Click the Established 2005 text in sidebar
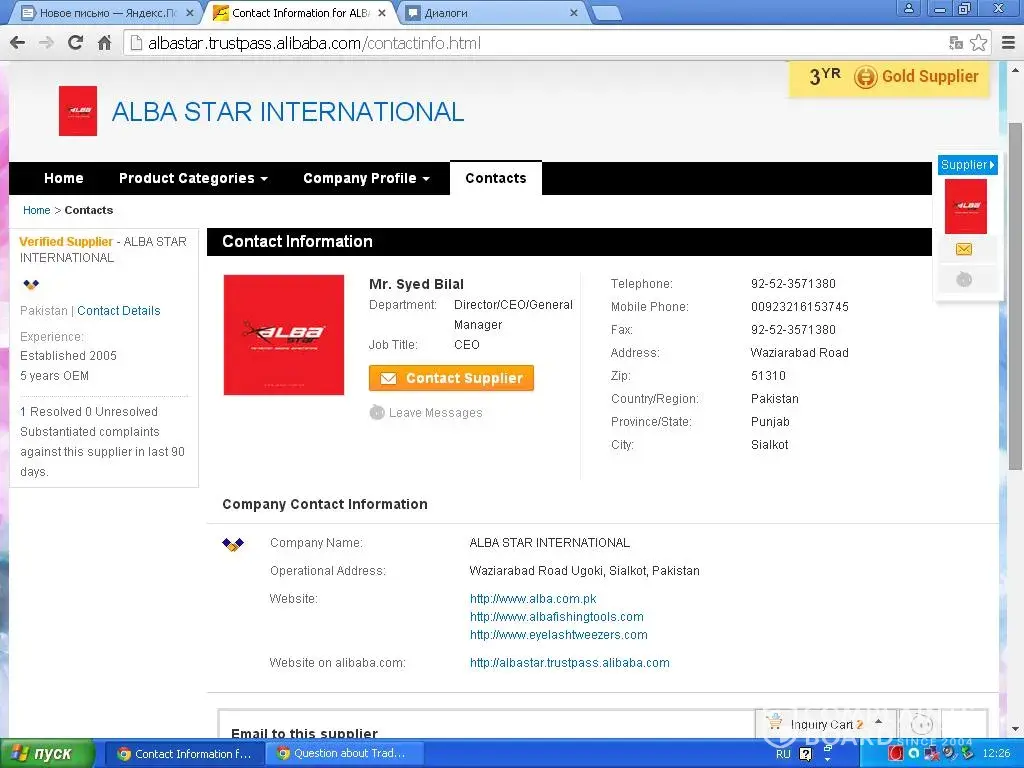The image size is (1024, 768). [69, 356]
